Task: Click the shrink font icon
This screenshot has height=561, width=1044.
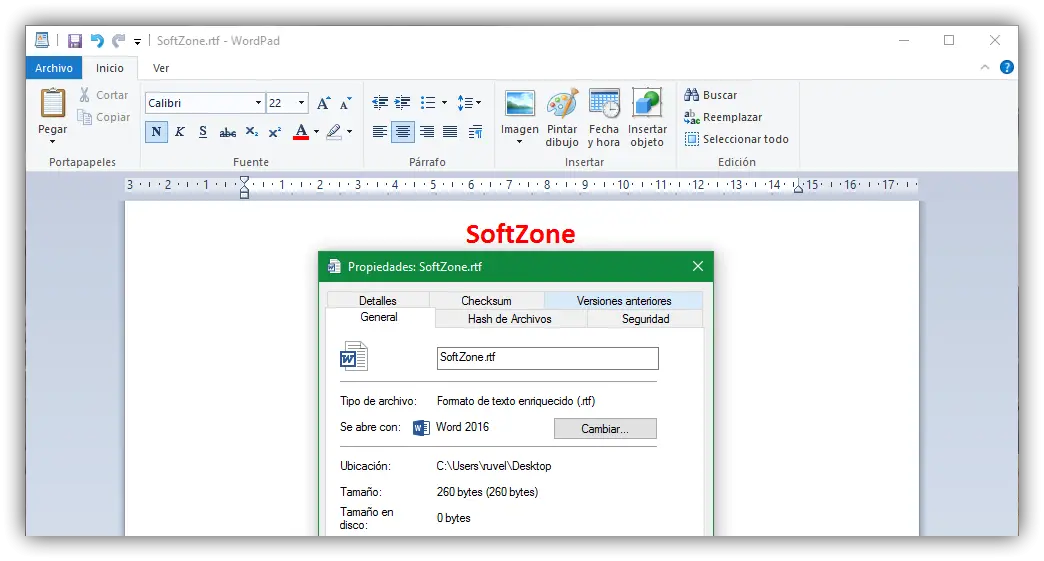Action: pos(346,103)
